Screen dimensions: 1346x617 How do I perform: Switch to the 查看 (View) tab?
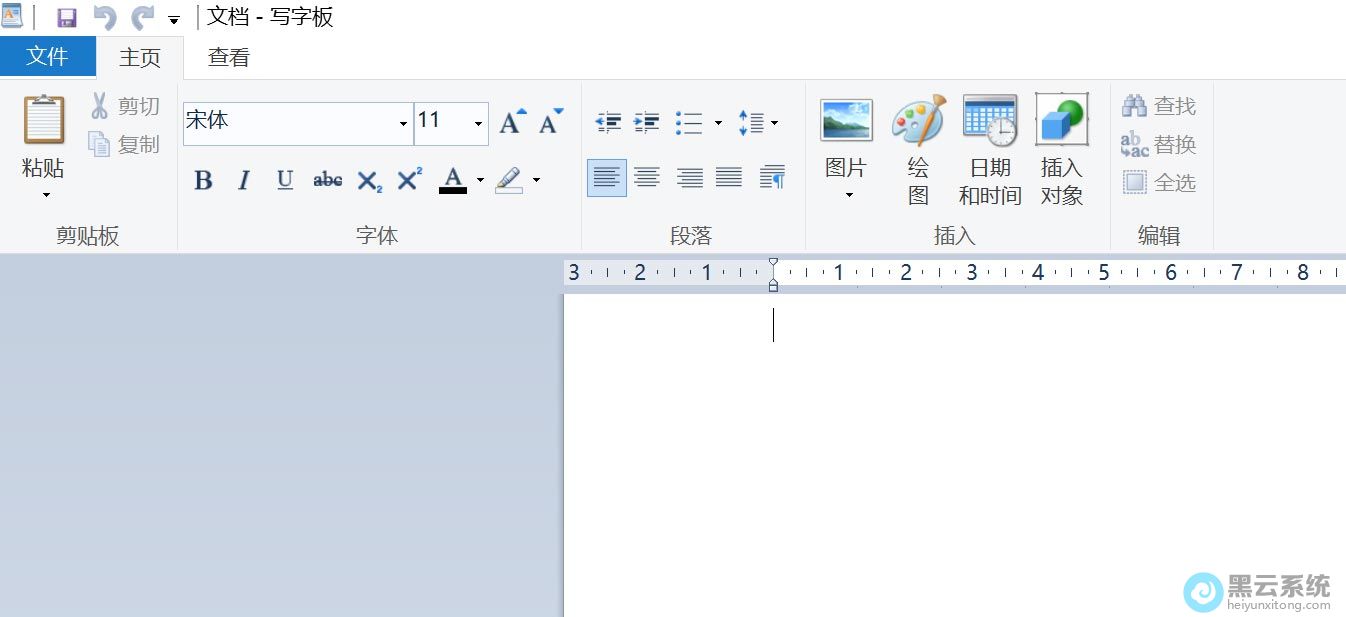tap(228, 58)
